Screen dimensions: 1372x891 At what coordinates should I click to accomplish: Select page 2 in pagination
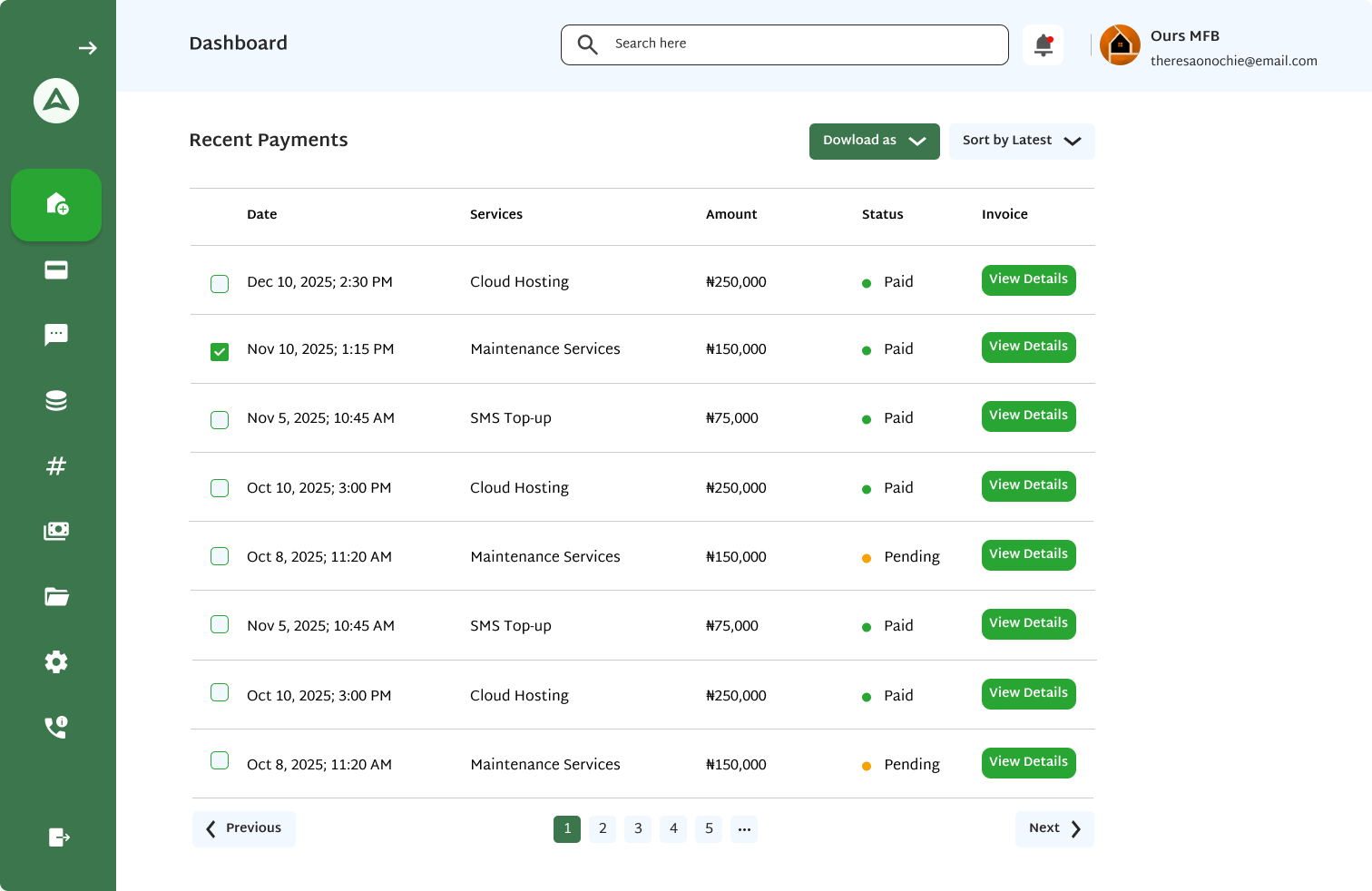click(x=603, y=828)
